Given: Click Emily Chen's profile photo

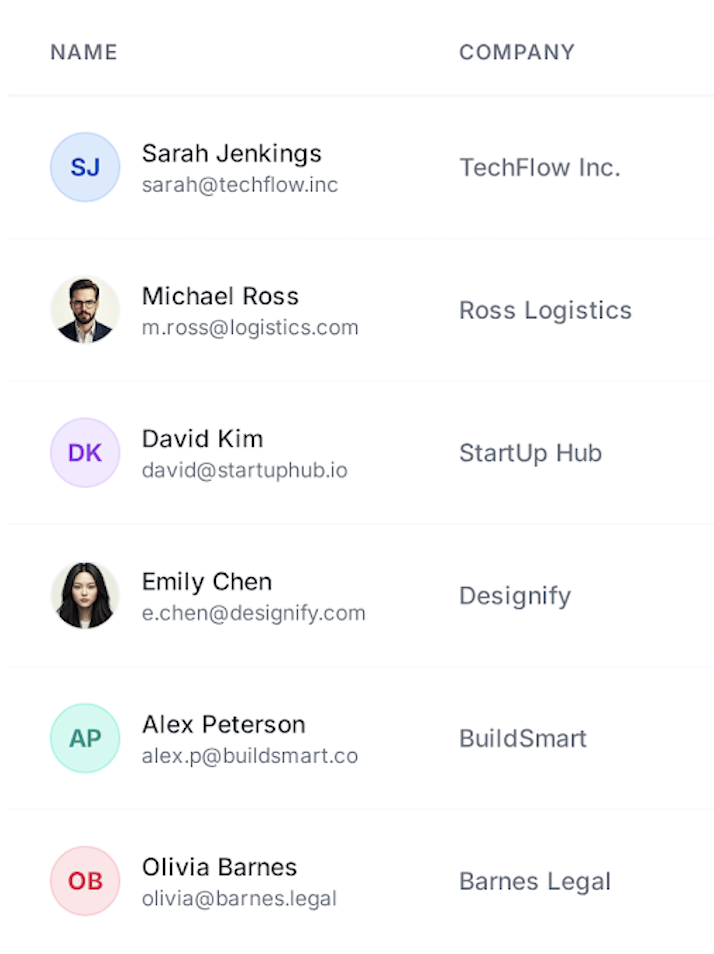Looking at the screenshot, I should coord(85,596).
